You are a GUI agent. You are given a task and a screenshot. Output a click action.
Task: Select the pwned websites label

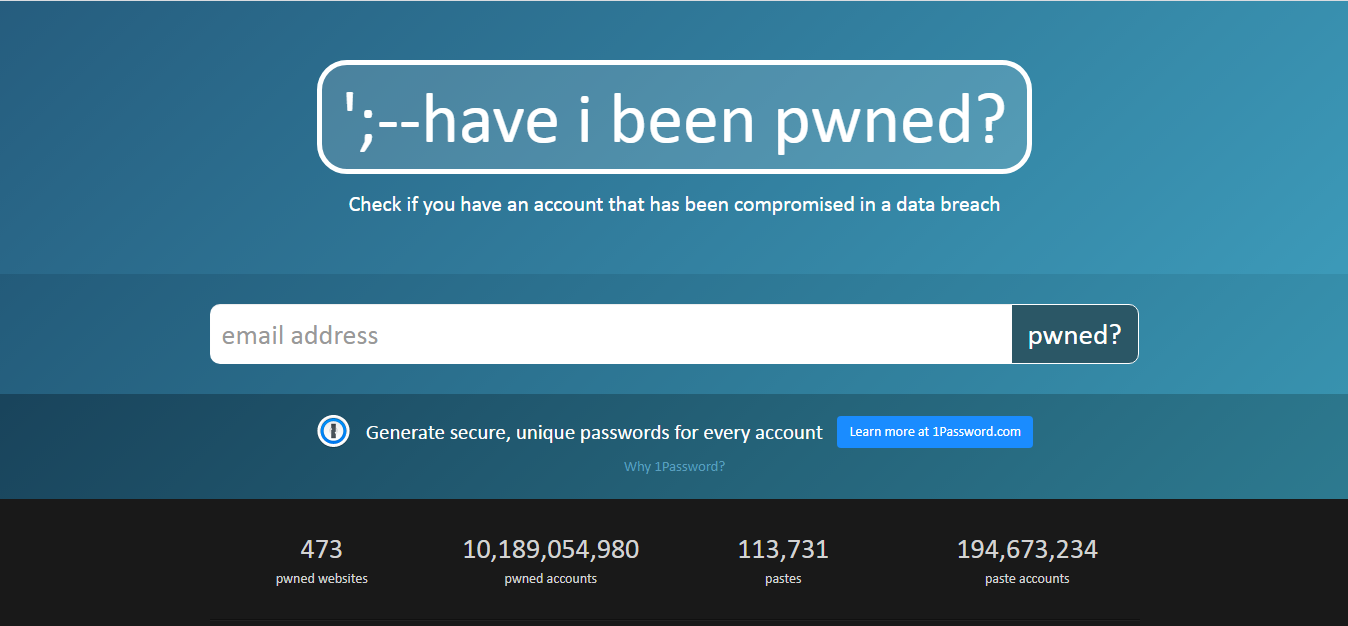pos(321,579)
